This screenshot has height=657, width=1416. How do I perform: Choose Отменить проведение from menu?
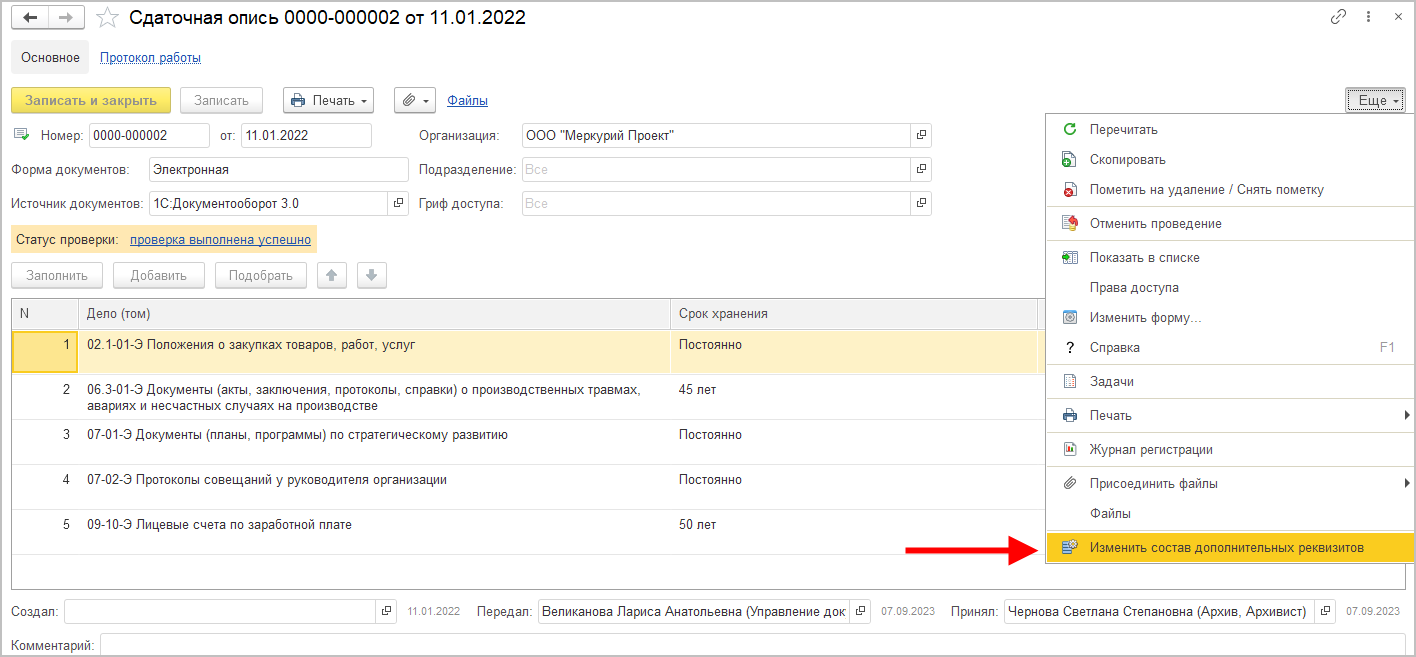coord(1155,223)
